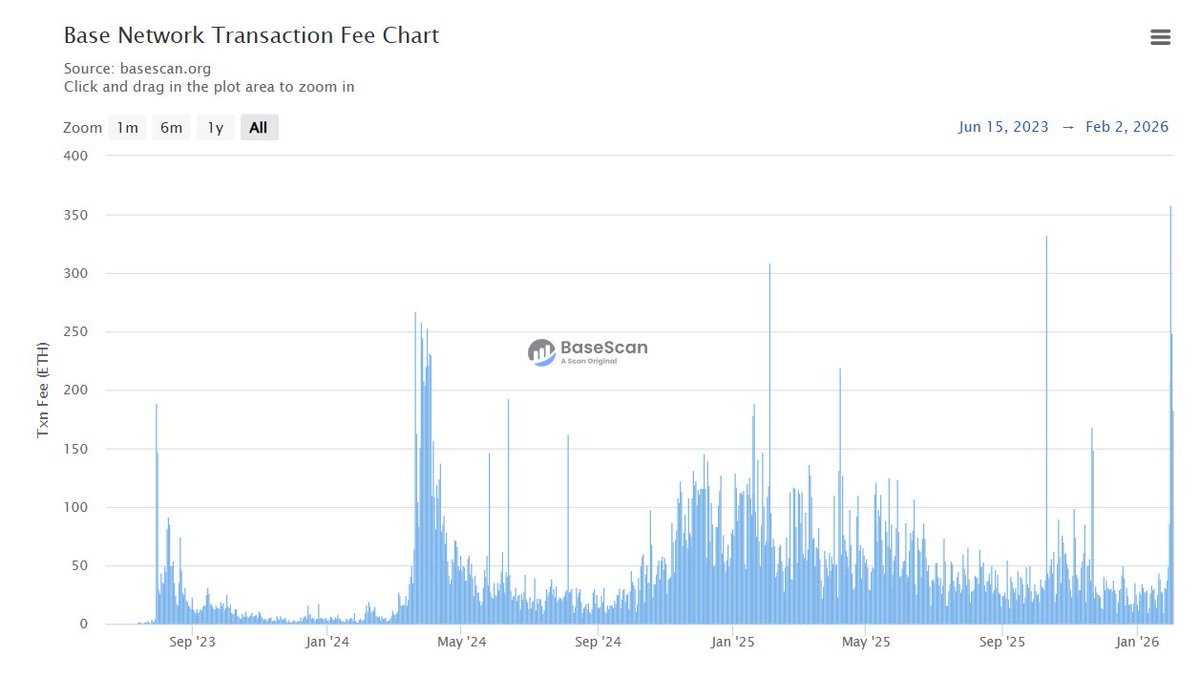Click the arrow between the date range

1068,127
